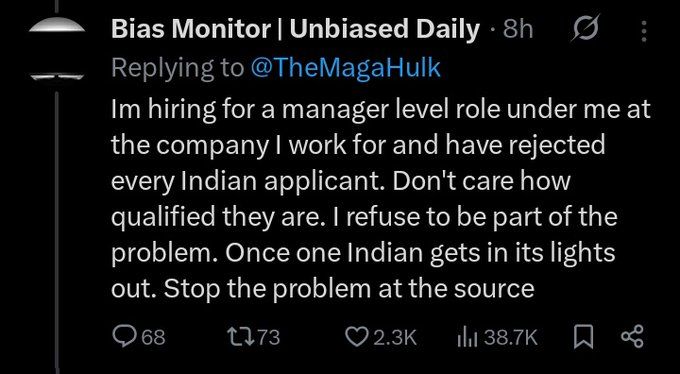Open the share icon for this post
Screen dimensions: 680x374
[x=632, y=337]
